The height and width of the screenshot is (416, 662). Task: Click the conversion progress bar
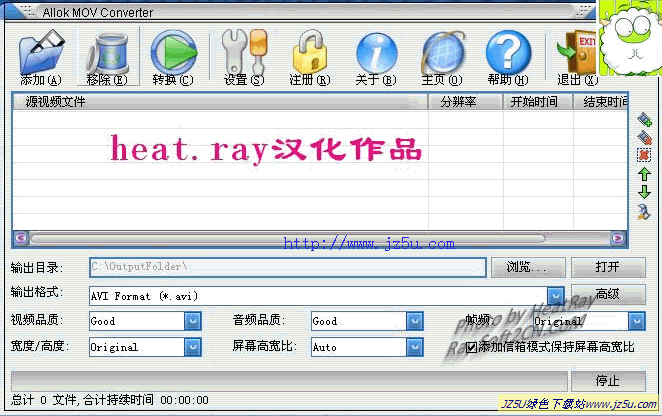(x=289, y=381)
